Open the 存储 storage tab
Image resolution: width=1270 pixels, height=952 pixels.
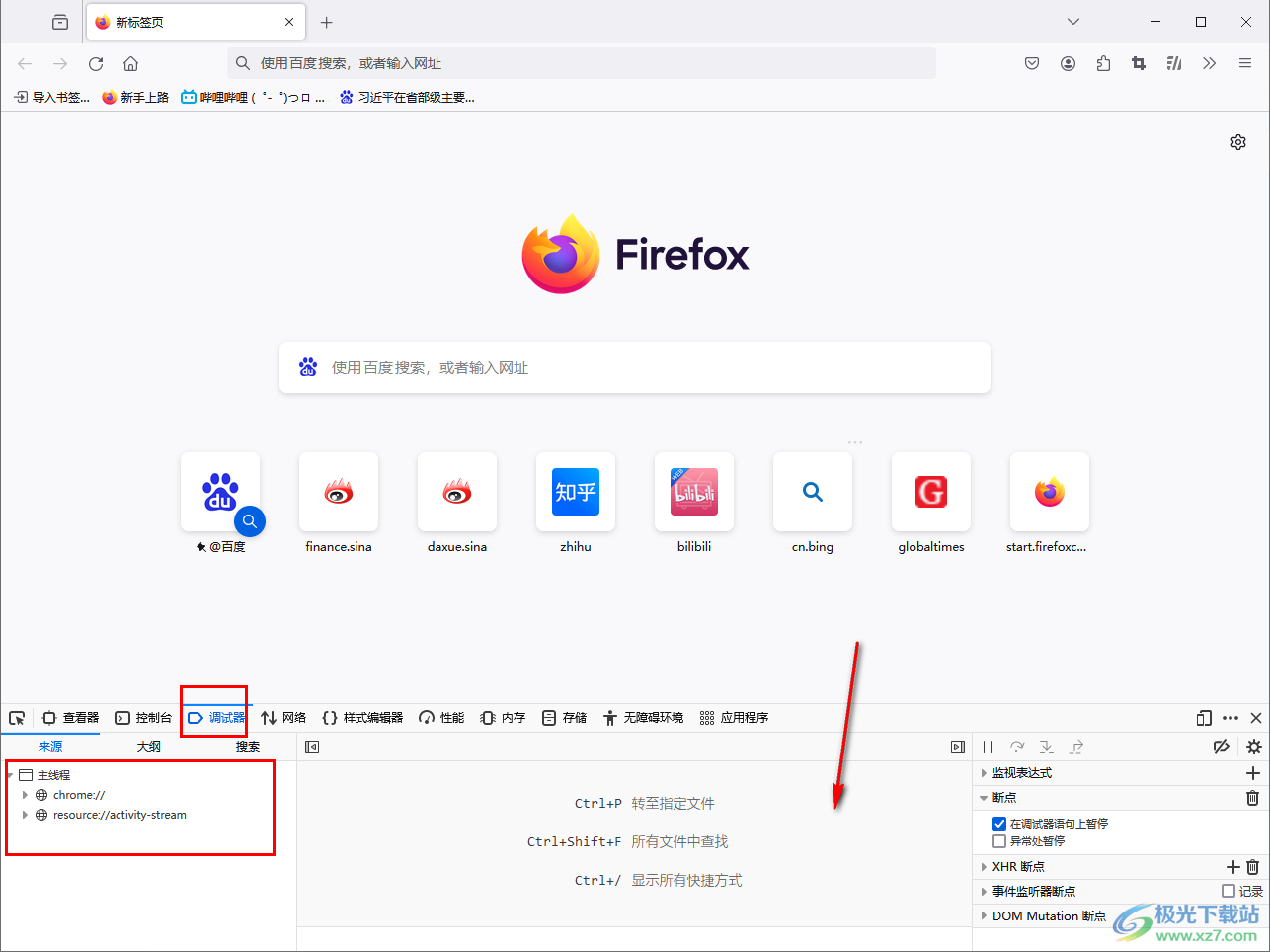[x=564, y=718]
